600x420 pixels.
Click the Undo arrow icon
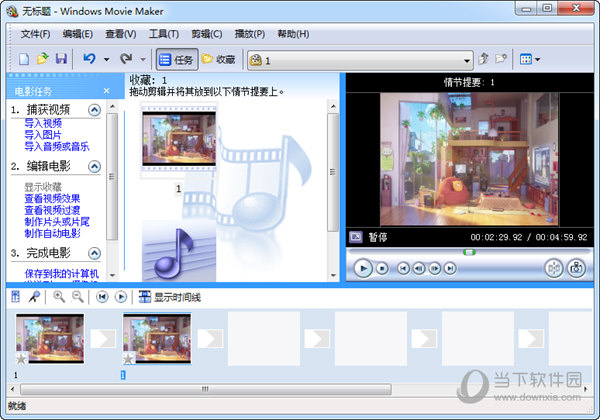coord(89,60)
